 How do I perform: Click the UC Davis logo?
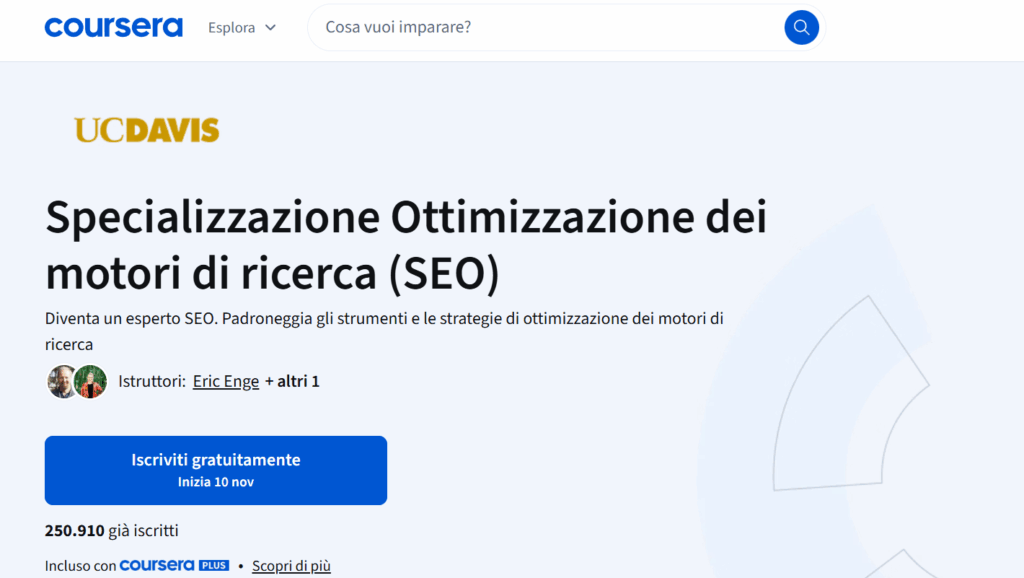click(146, 130)
